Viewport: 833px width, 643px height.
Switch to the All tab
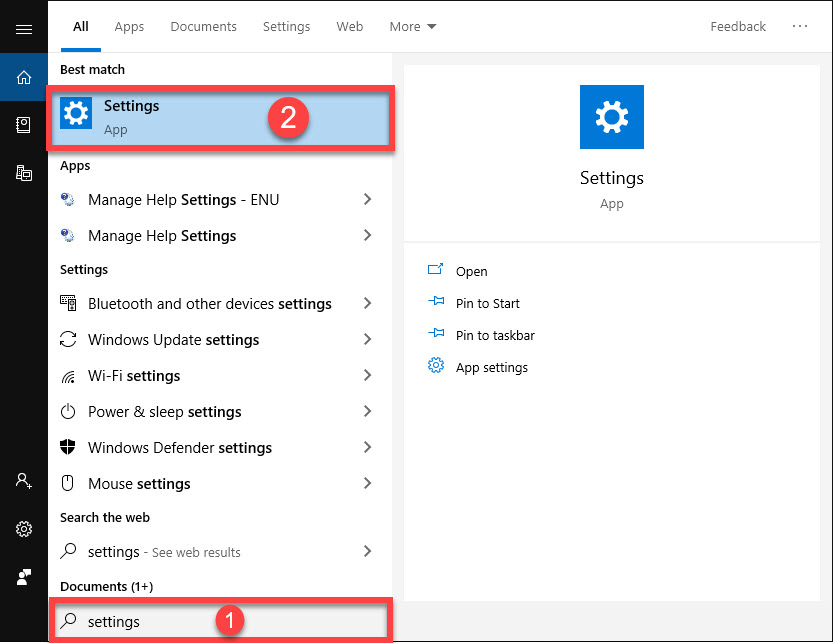(x=81, y=27)
